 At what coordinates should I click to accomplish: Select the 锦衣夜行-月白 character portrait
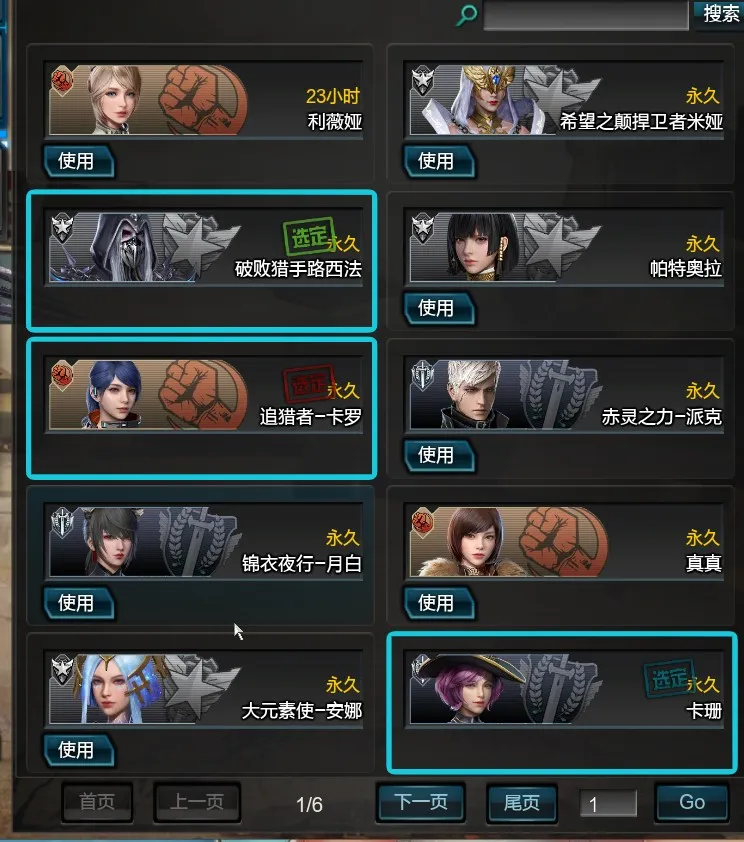(113, 542)
